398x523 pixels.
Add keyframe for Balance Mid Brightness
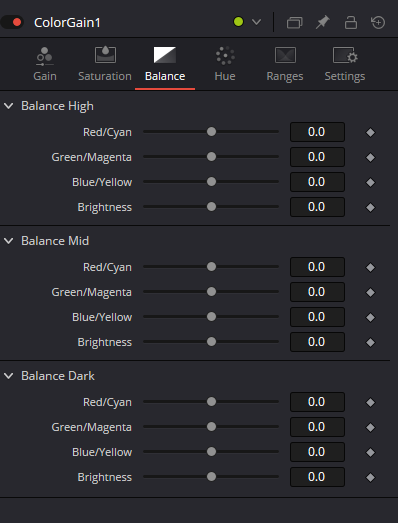point(370,343)
